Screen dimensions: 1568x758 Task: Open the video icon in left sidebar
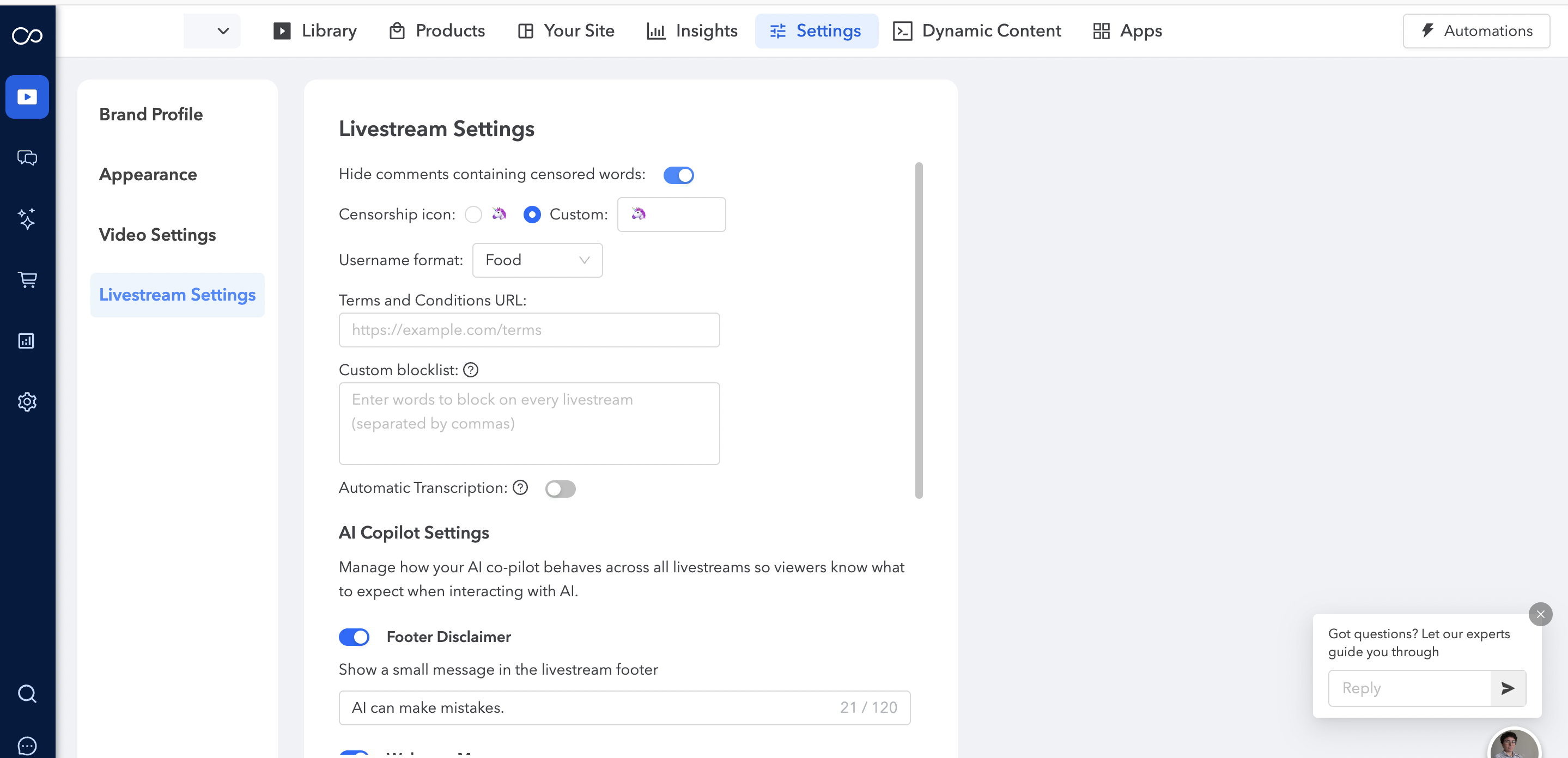coord(27,97)
